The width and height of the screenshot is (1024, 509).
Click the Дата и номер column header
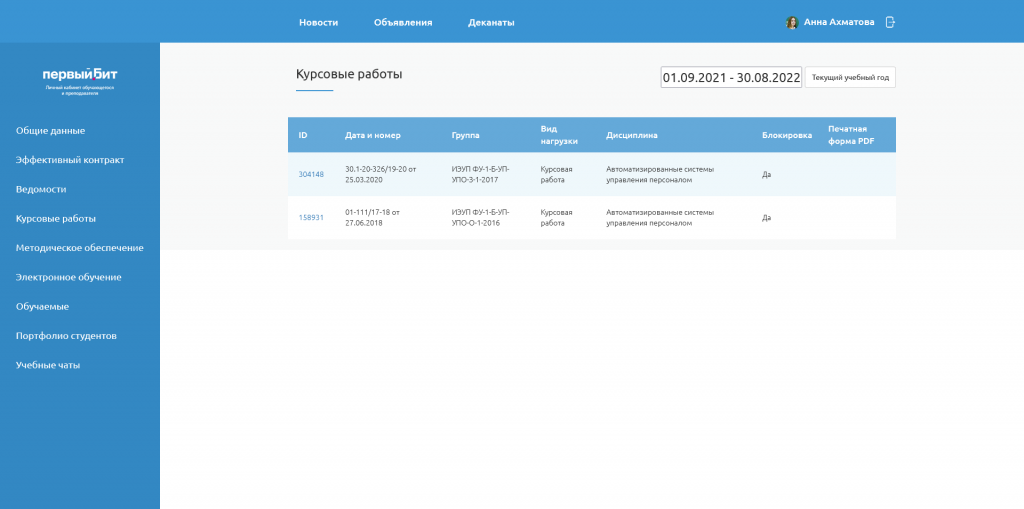373,135
